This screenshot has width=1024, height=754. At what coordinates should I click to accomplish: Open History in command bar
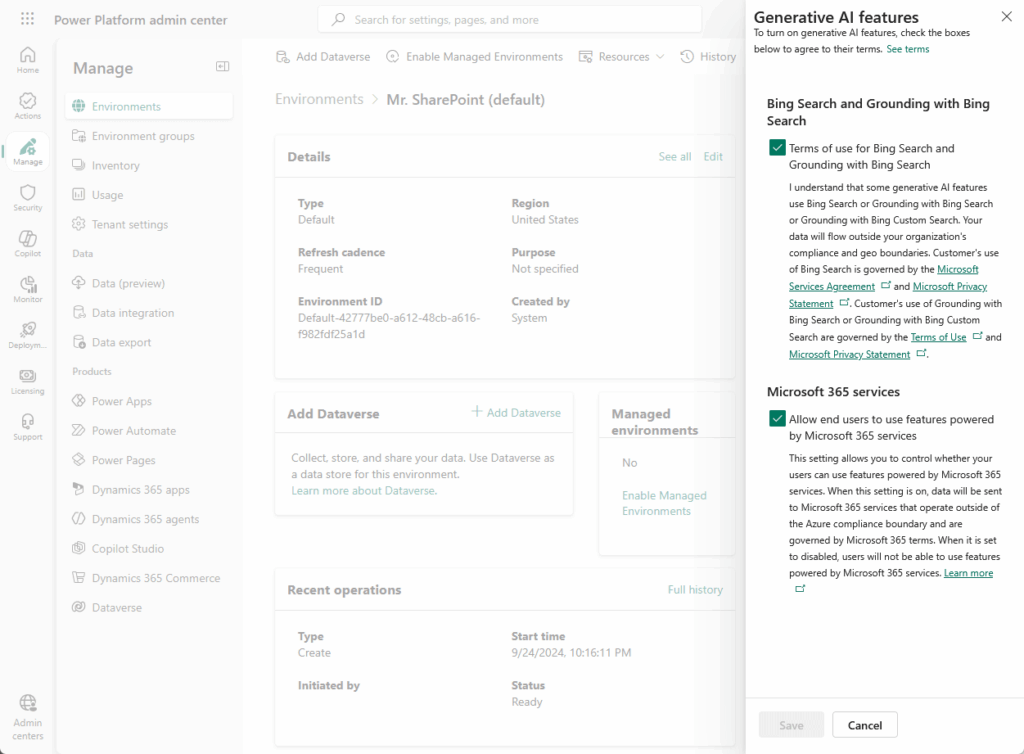pyautogui.click(x=709, y=57)
